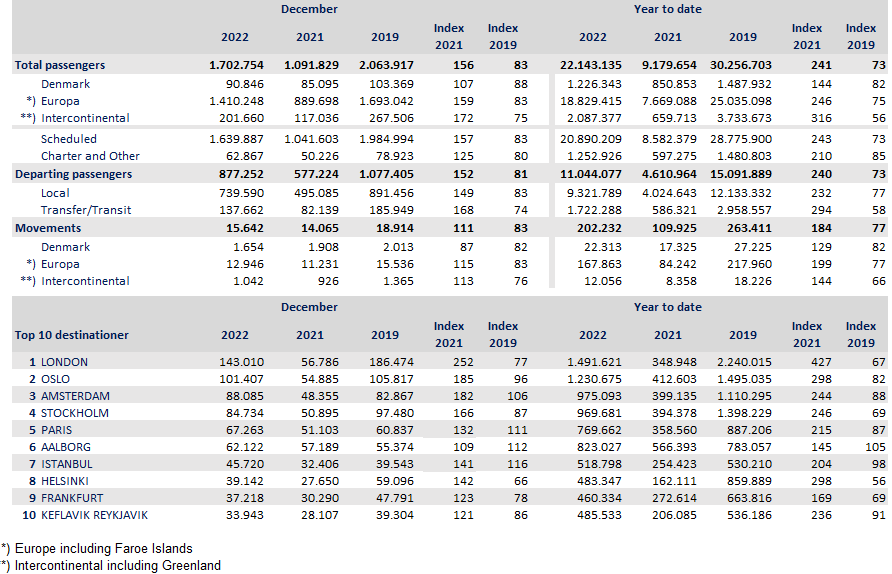This screenshot has width=892, height=574.
Task: Click the Movements row heading
Action: coord(48,228)
